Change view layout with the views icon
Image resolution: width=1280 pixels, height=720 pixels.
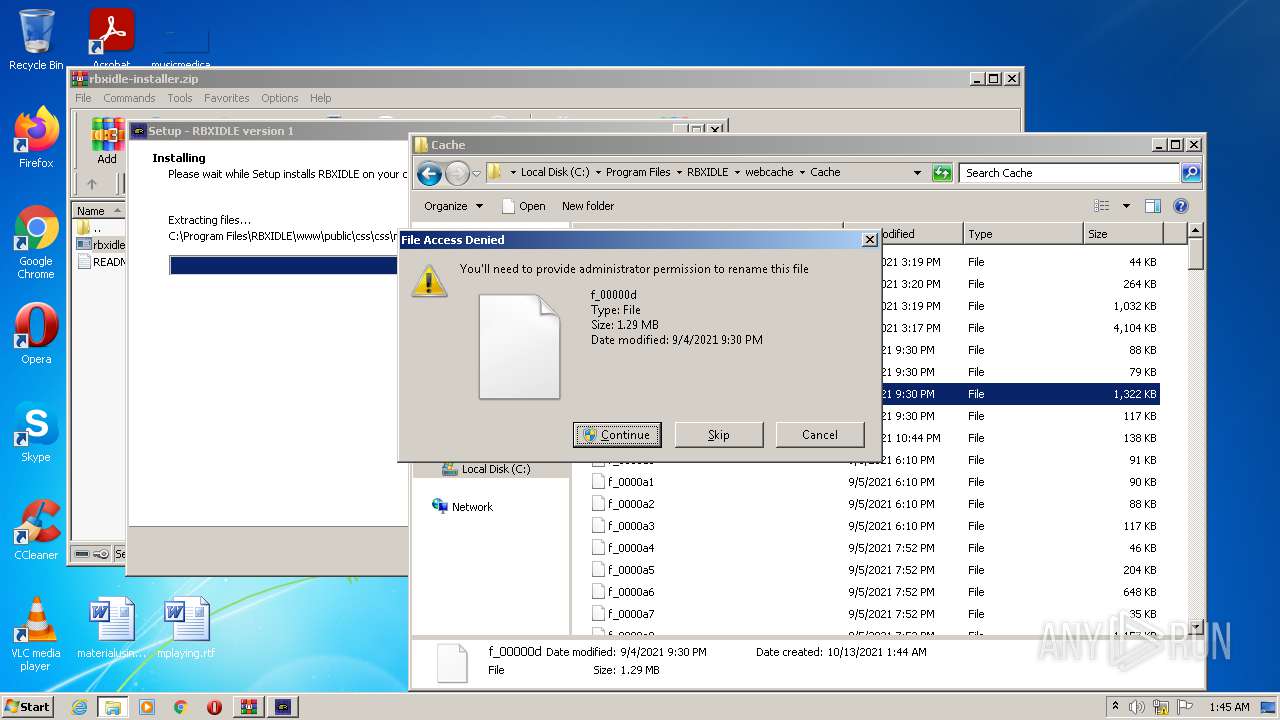(x=1102, y=206)
